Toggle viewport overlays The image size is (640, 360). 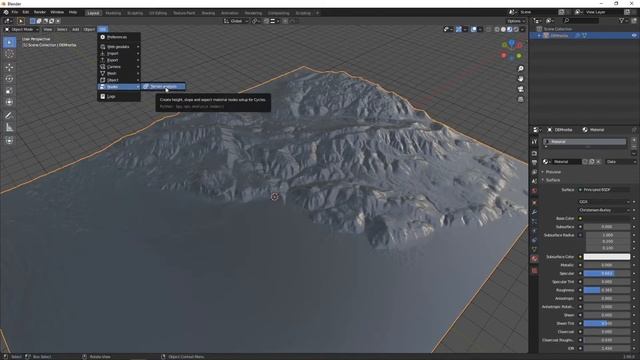coord(473,29)
